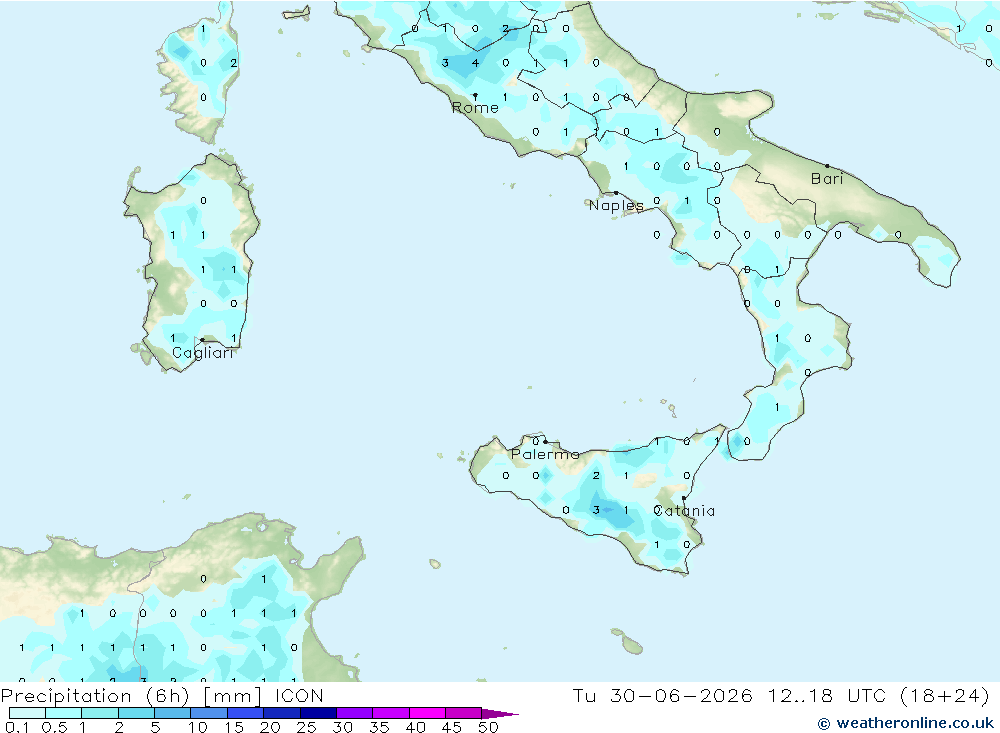This screenshot has width=1000, height=733.
Task: Pick the 45–50 mm legend swatch
Action: pyautogui.click(x=464, y=713)
